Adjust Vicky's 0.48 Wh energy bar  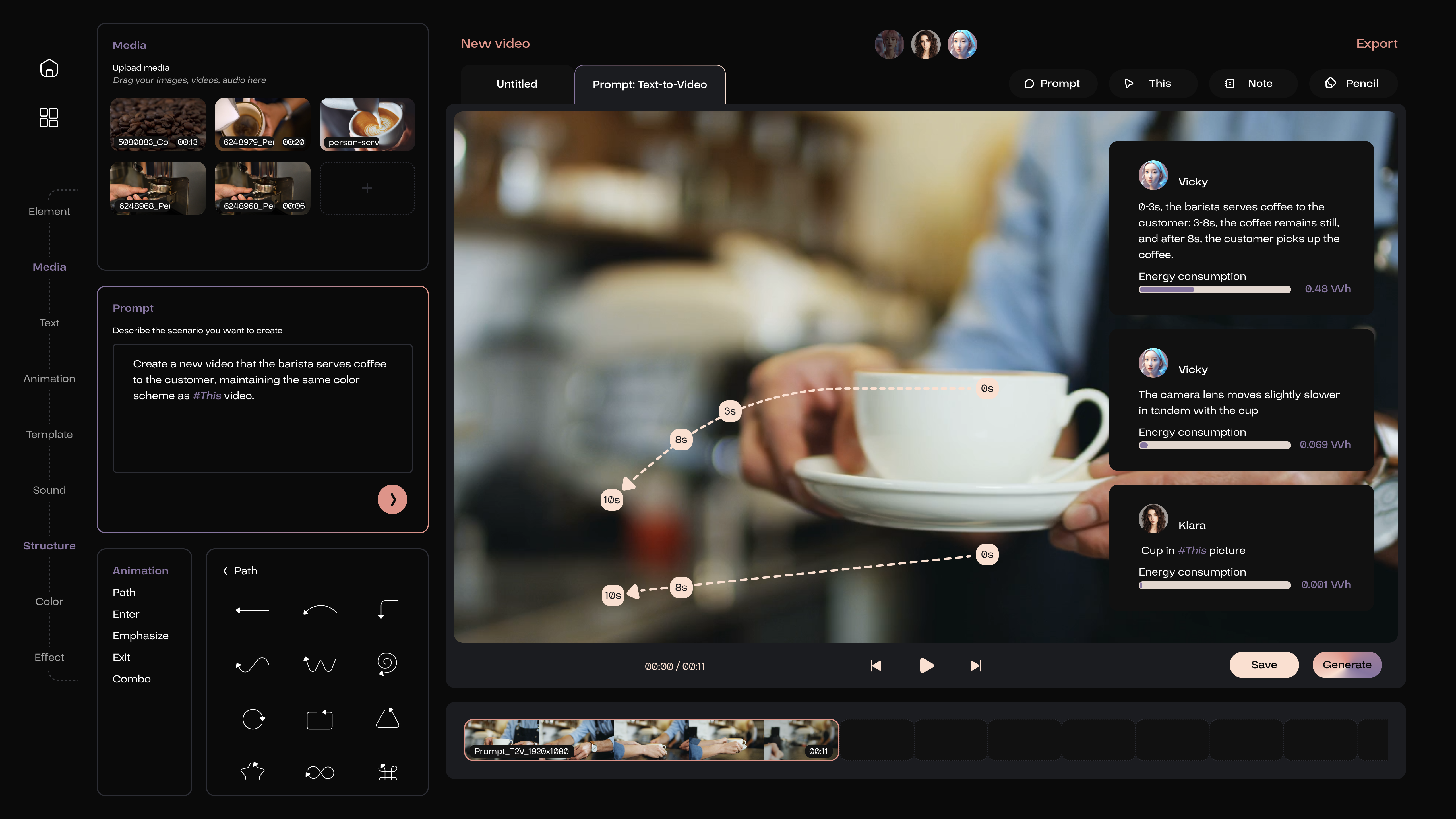[x=1214, y=289]
